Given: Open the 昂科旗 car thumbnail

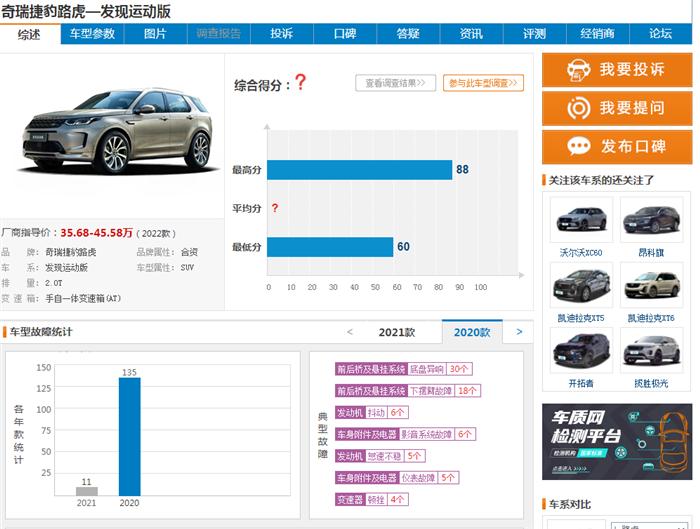Looking at the screenshot, I should point(651,220).
